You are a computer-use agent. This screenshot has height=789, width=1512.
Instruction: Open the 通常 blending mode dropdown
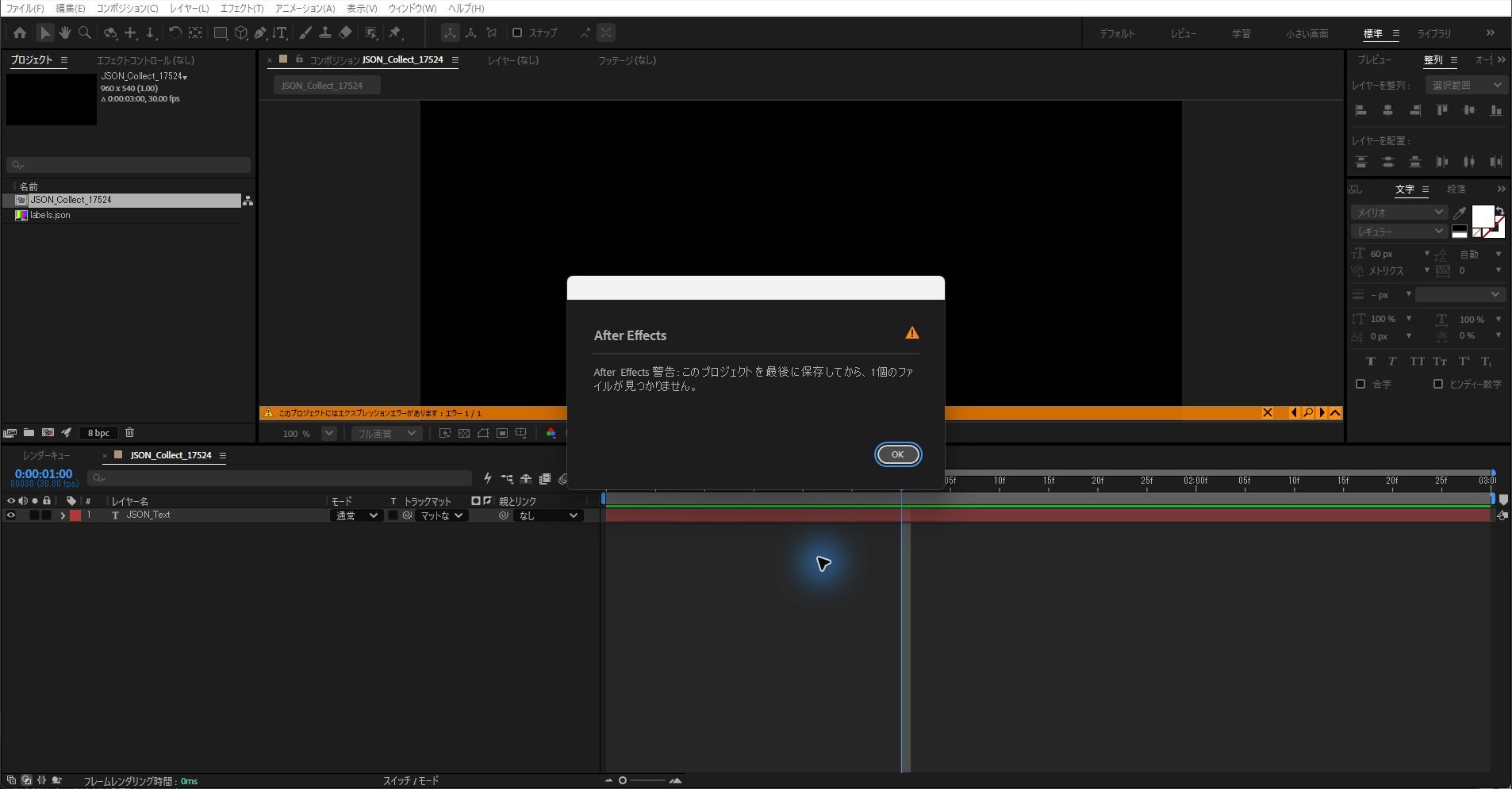click(355, 515)
